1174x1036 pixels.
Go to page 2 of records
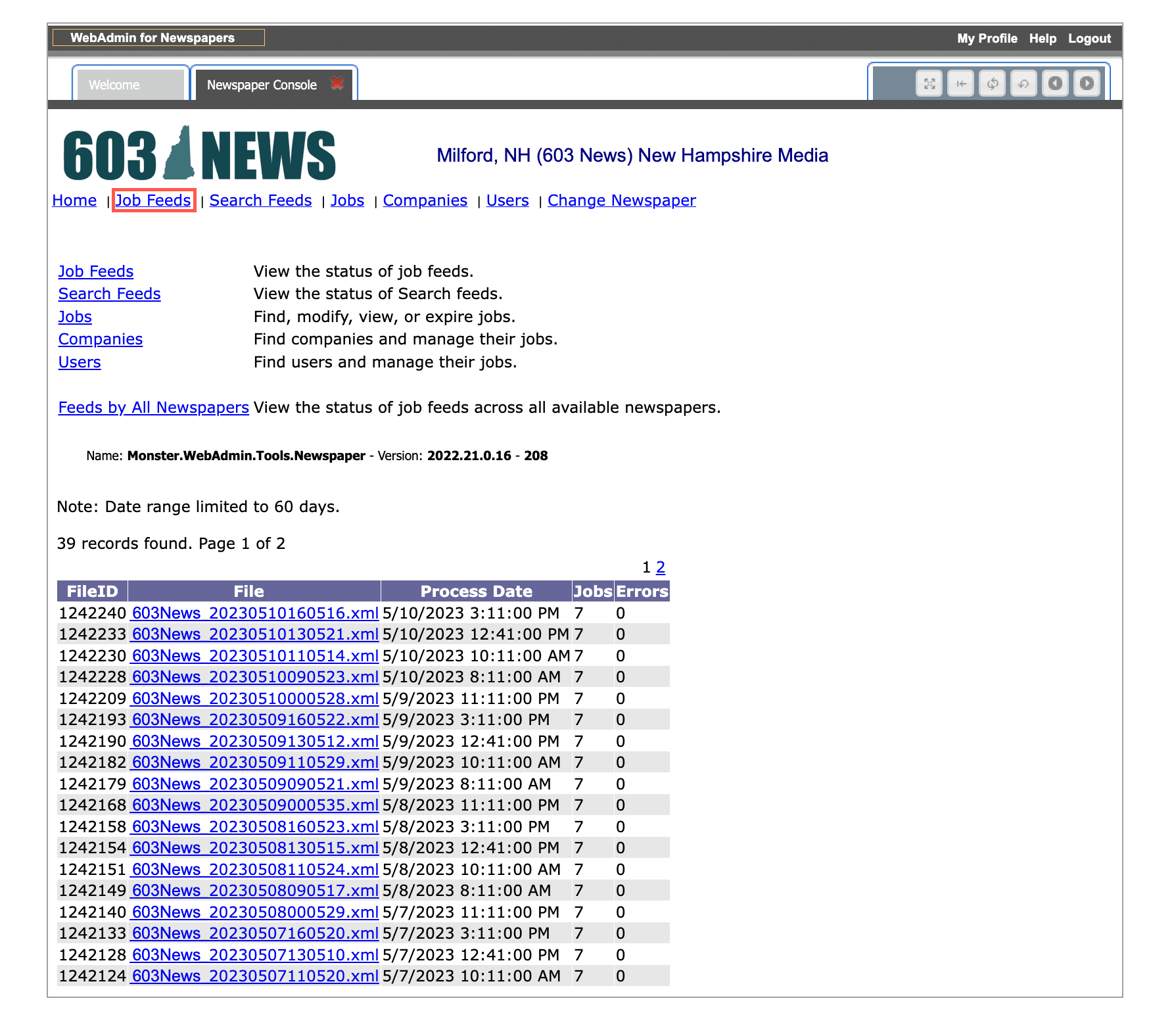point(661,567)
